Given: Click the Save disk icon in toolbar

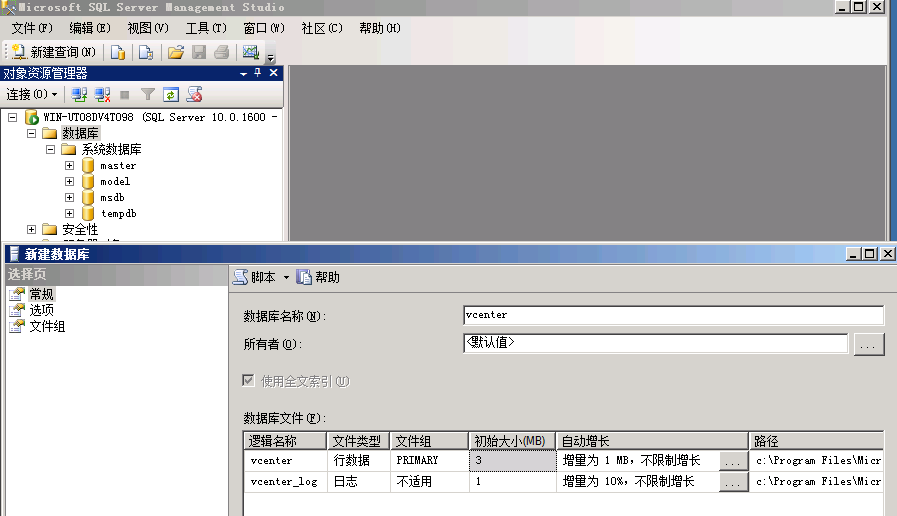Looking at the screenshot, I should click(x=199, y=52).
